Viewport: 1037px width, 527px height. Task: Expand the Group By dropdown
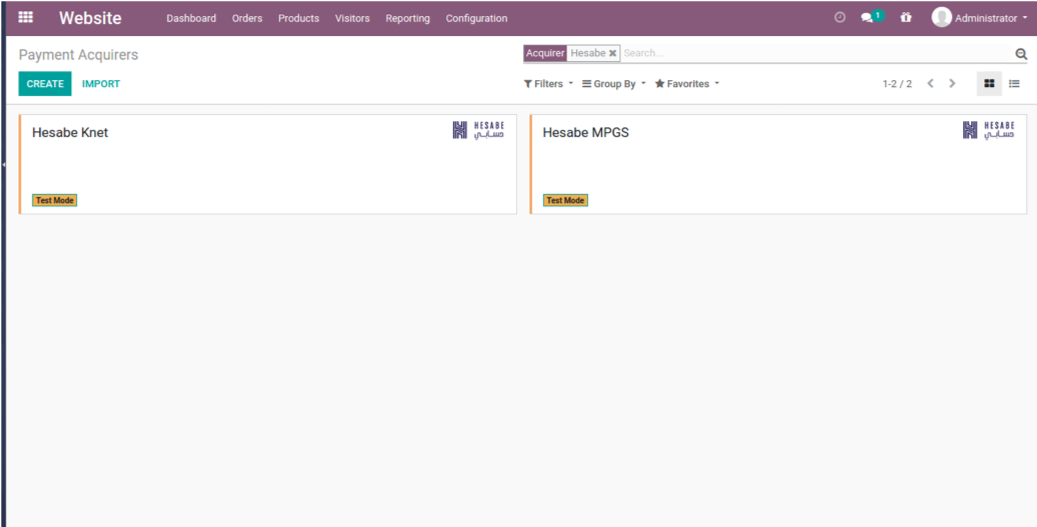pyautogui.click(x=614, y=84)
